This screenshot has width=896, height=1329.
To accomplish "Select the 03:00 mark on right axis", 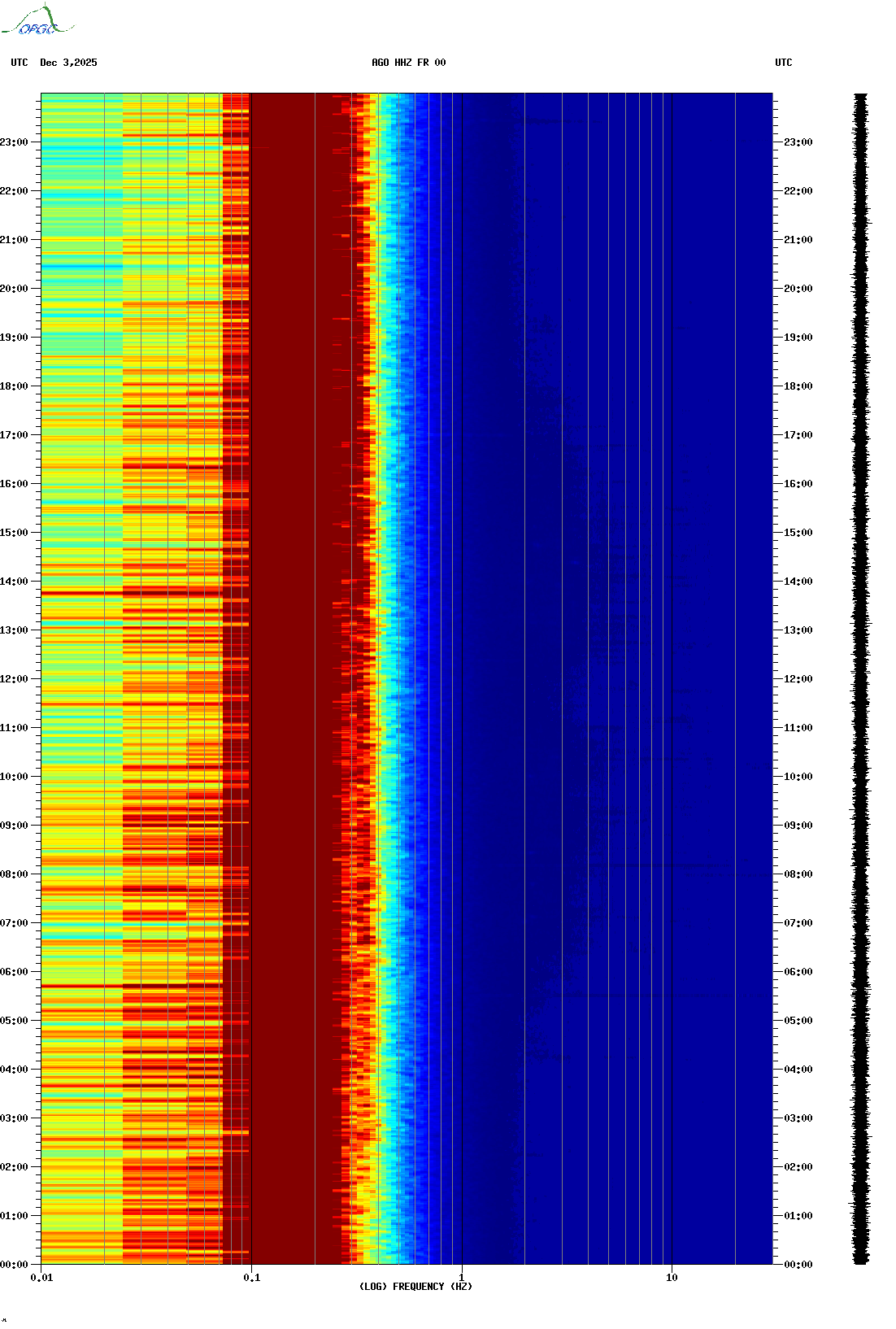I will point(798,1118).
